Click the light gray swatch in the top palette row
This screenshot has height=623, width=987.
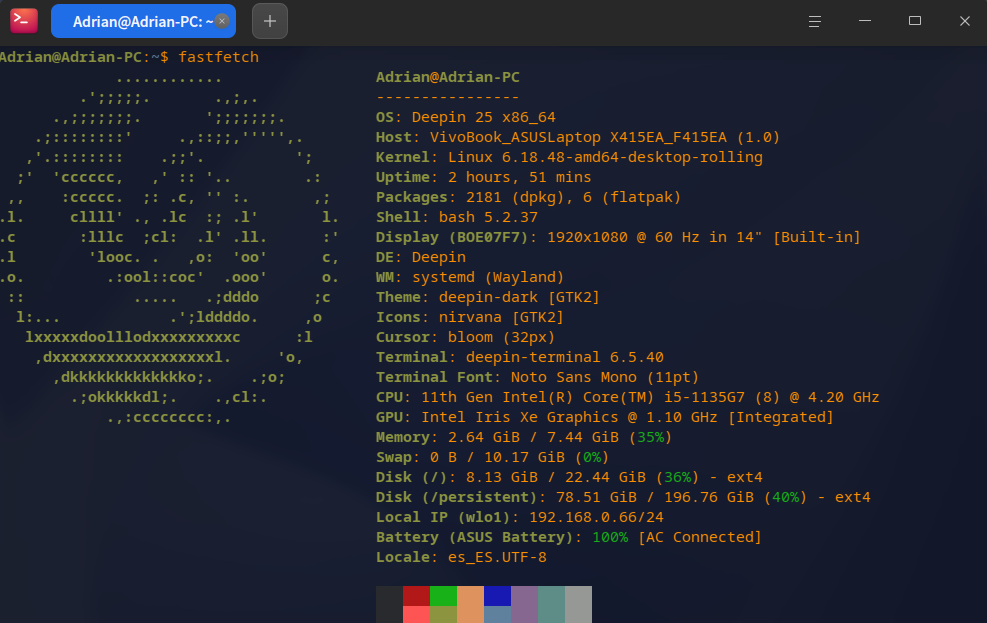point(578,596)
